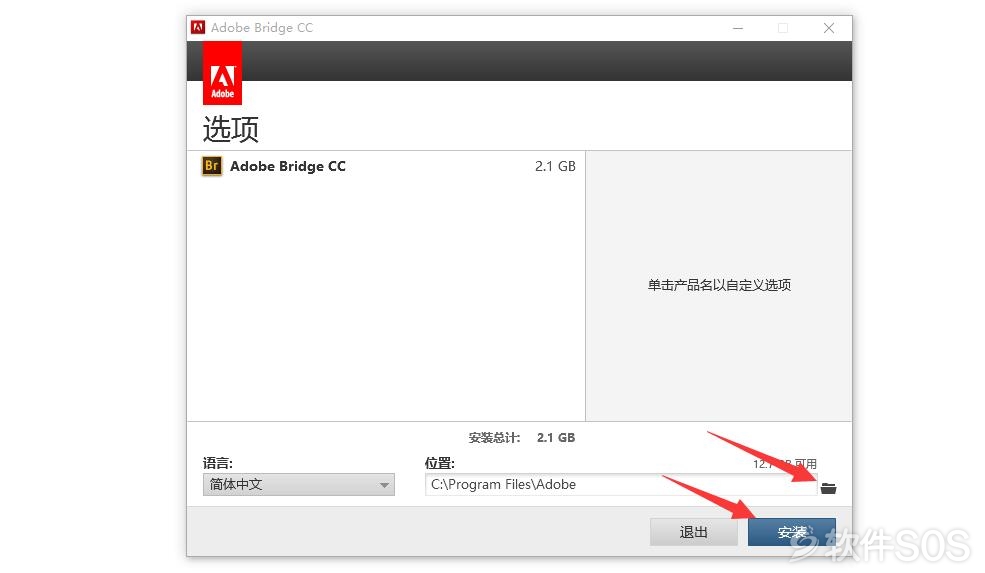The height and width of the screenshot is (573, 985).
Task: Click the Adobe Bridge Br product icon
Action: pyautogui.click(x=212, y=166)
